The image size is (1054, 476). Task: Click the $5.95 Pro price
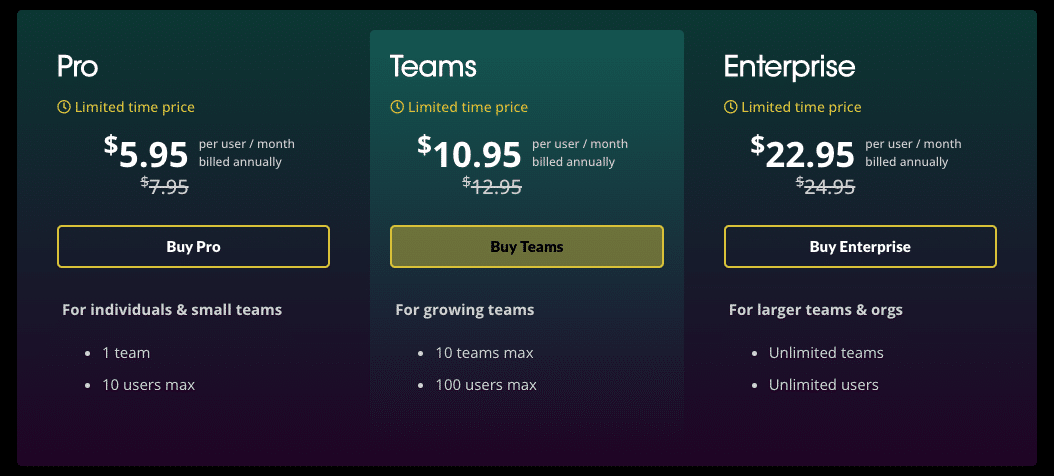pyautogui.click(x=146, y=153)
